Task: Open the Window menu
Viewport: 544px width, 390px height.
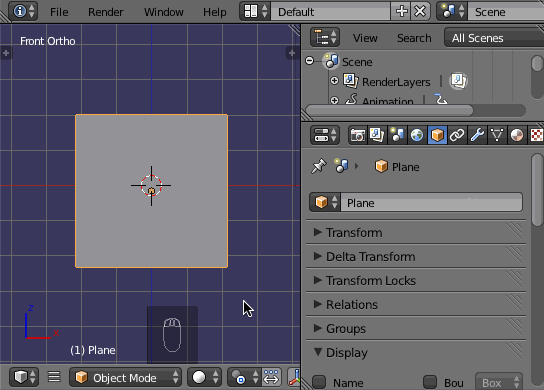Action: click(164, 12)
